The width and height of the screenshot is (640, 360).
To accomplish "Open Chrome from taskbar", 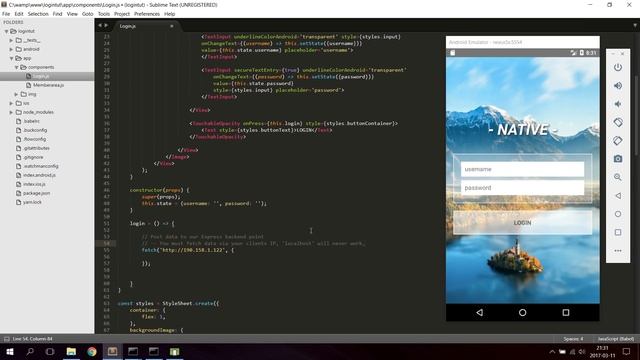I will (92, 351).
